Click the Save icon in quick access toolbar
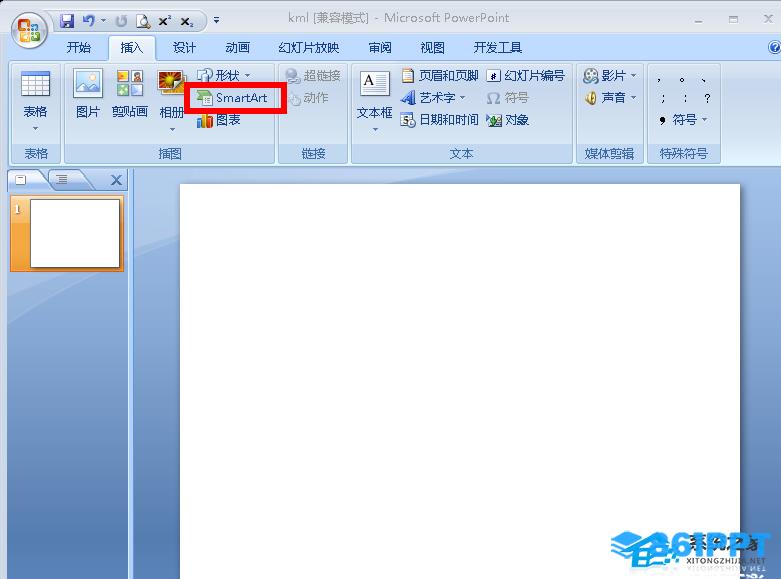Image resolution: width=781 pixels, height=579 pixels. 67,19
